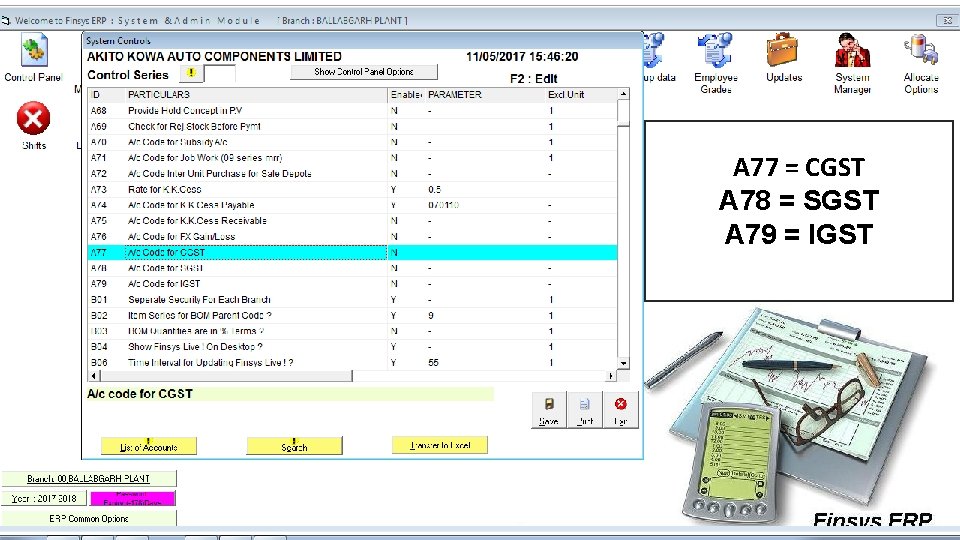Select row B01 Separate Security For Each Branch
The height and width of the screenshot is (540, 960).
pos(353,300)
